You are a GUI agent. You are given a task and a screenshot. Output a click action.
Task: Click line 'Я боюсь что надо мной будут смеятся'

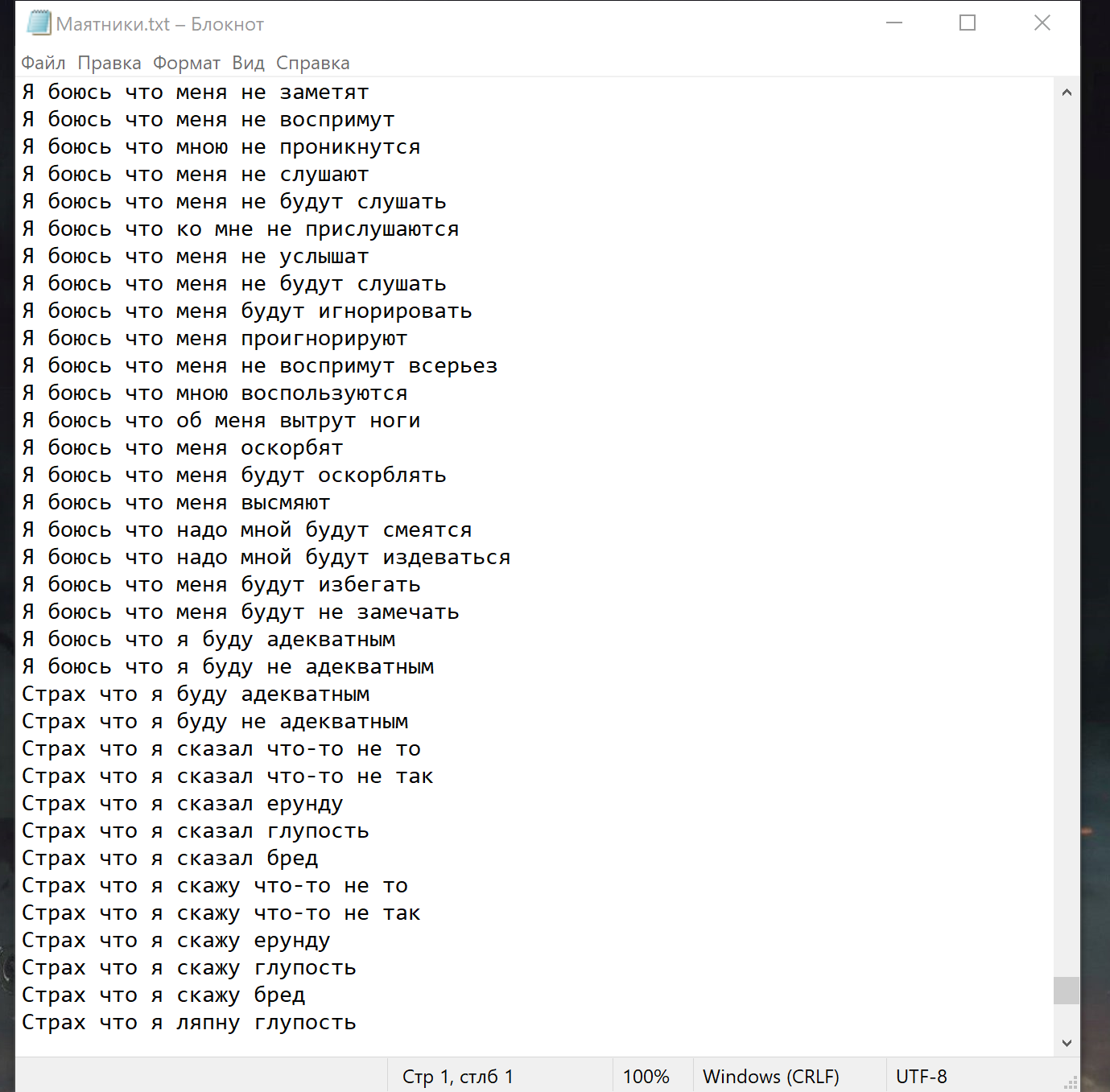pyautogui.click(x=247, y=530)
